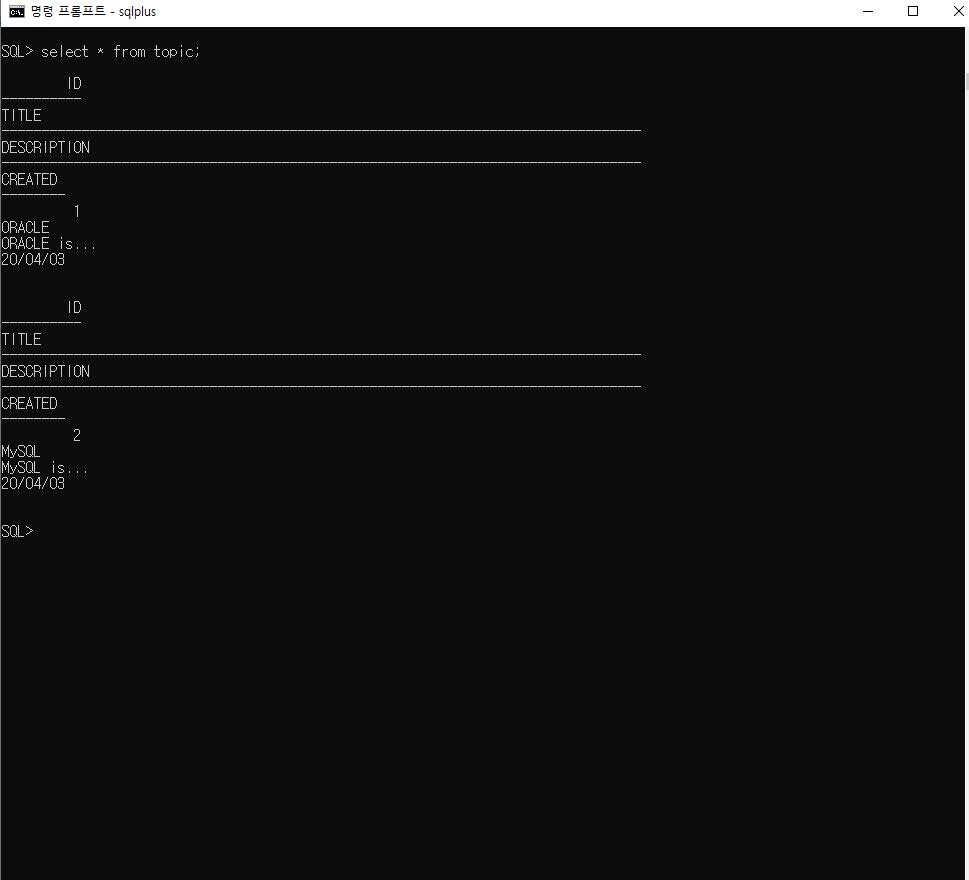Click the 'select * from topic;' command text
The width and height of the screenshot is (969, 880).
click(x=121, y=52)
